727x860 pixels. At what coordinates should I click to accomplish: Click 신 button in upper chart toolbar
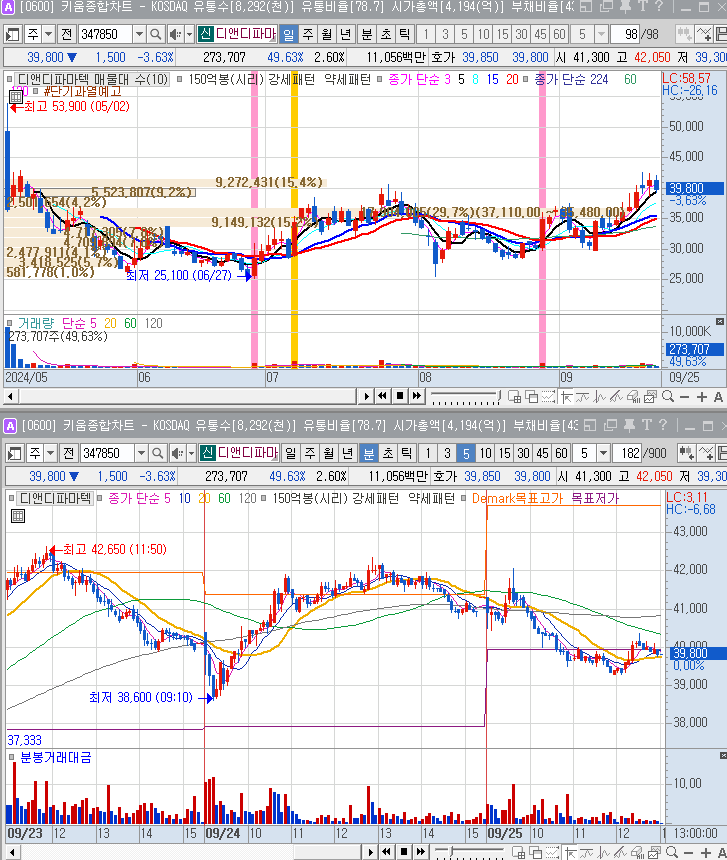(205, 34)
